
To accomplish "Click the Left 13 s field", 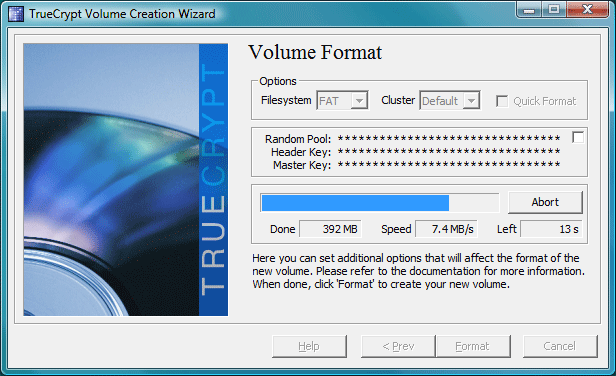I will tap(551, 229).
